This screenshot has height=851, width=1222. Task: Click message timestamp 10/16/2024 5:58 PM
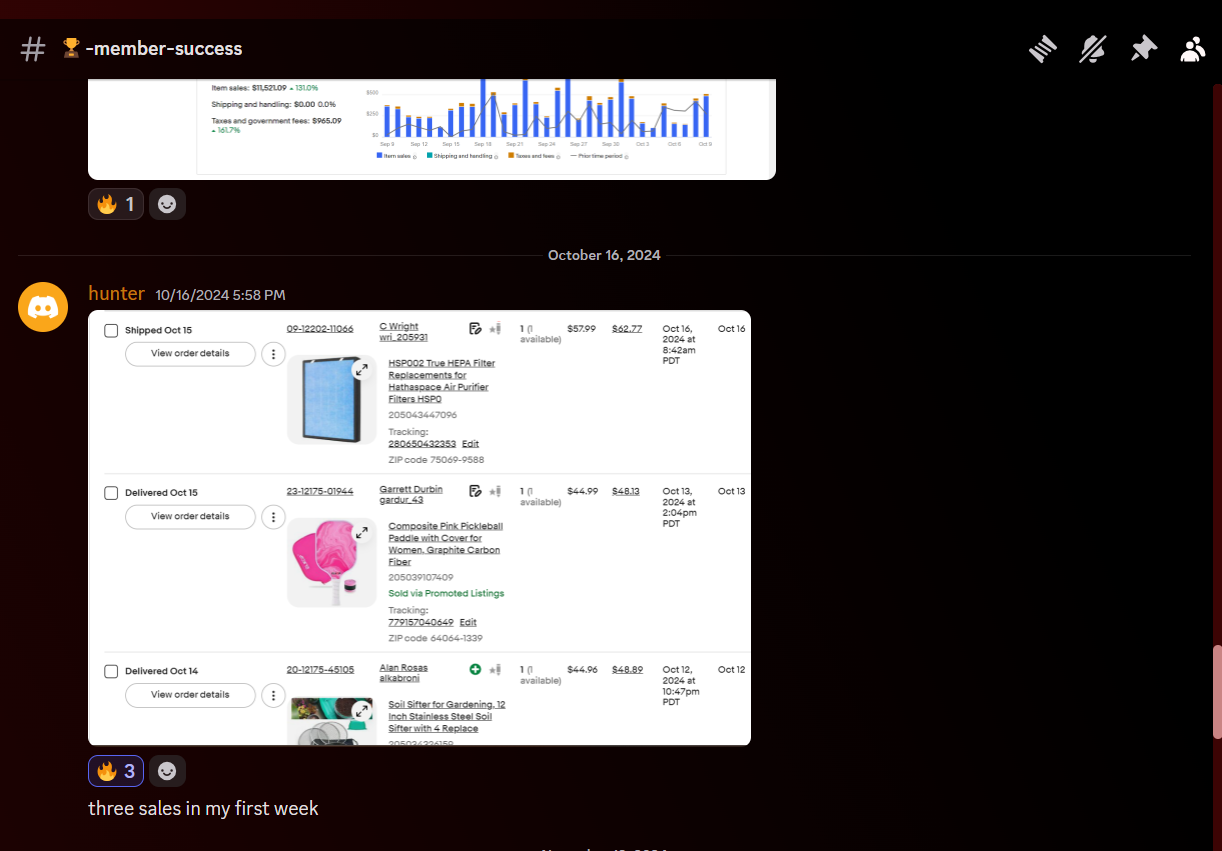coord(220,295)
